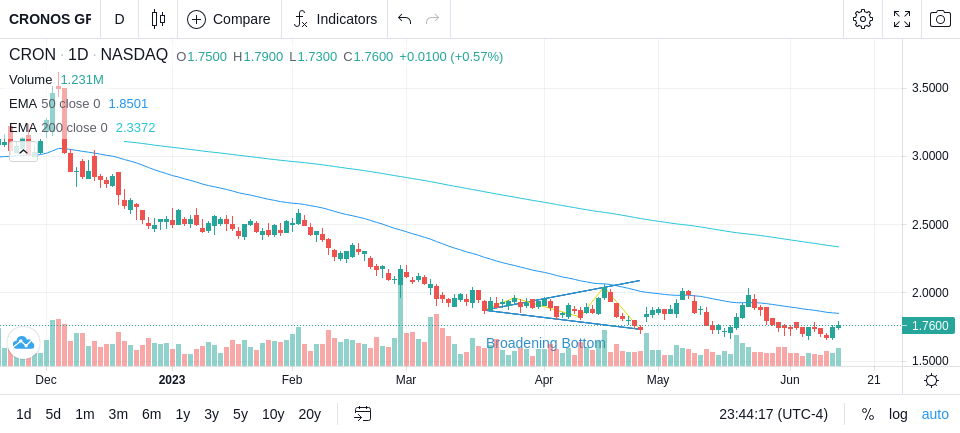960x433 pixels.
Task: Click the change value +0.0100 (+0.57%)
Action: click(x=451, y=57)
